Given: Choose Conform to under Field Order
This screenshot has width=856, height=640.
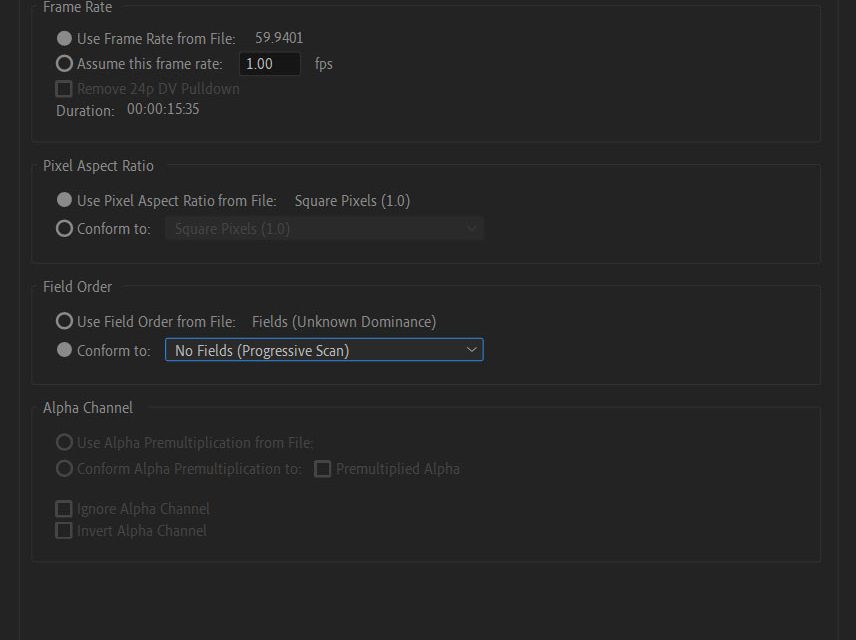Looking at the screenshot, I should click(65, 350).
